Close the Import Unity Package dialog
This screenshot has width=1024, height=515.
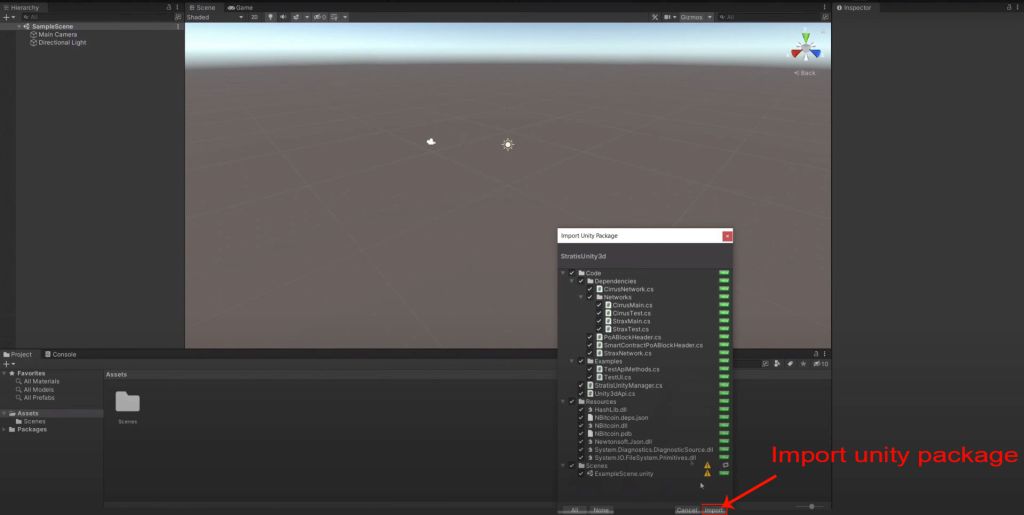pos(727,236)
